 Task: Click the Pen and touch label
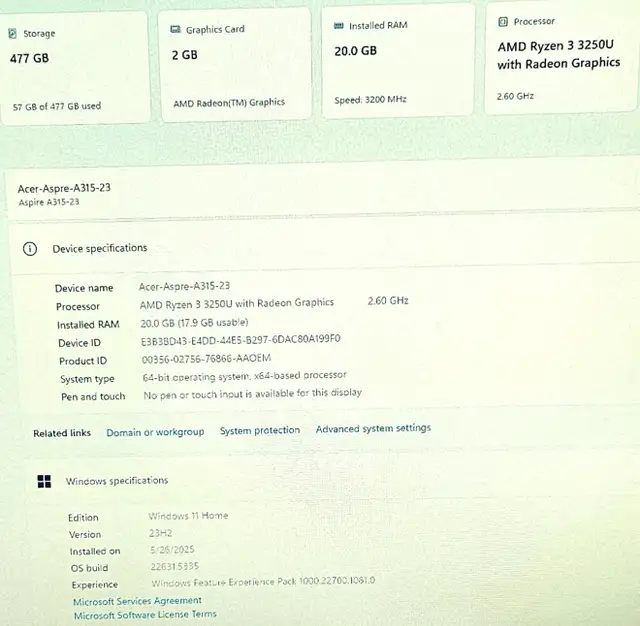[x=93, y=397]
